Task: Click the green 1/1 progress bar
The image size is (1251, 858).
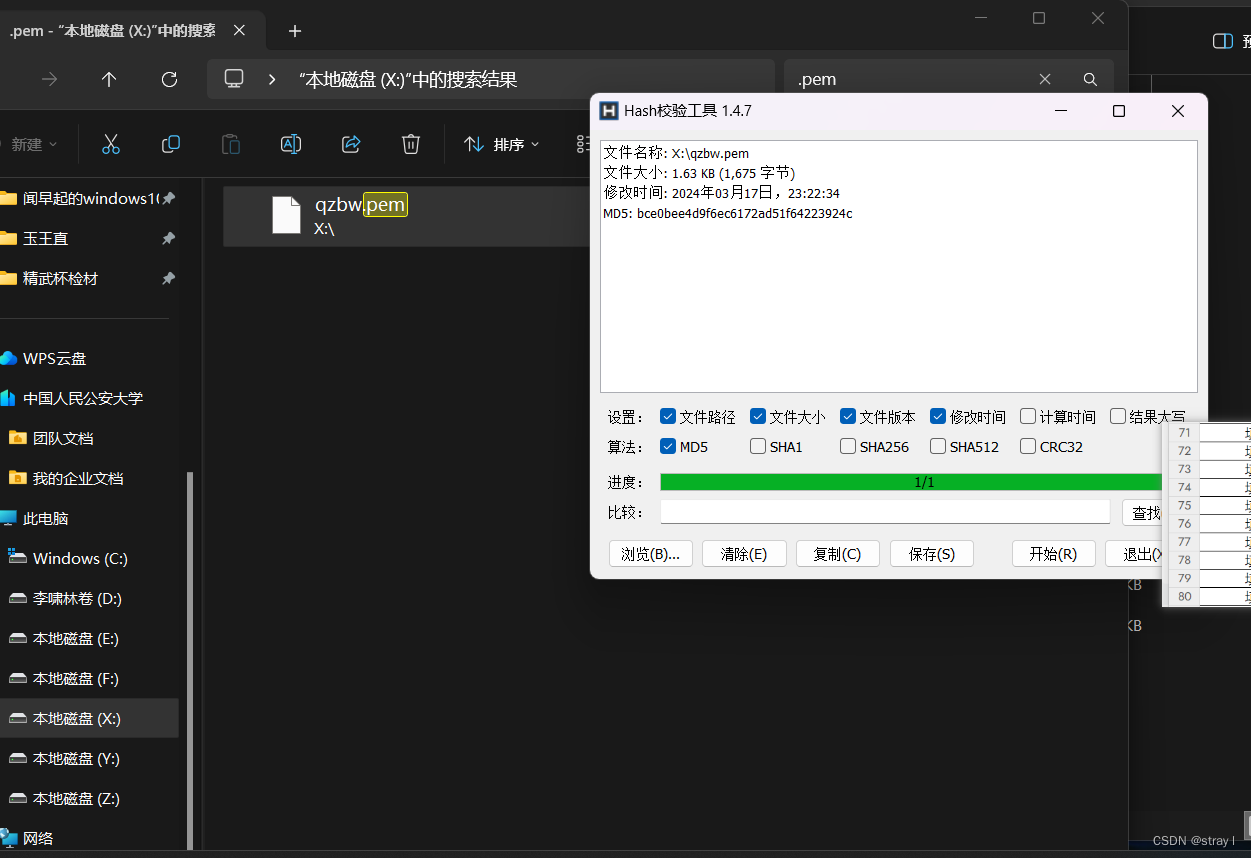Action: [x=911, y=483]
